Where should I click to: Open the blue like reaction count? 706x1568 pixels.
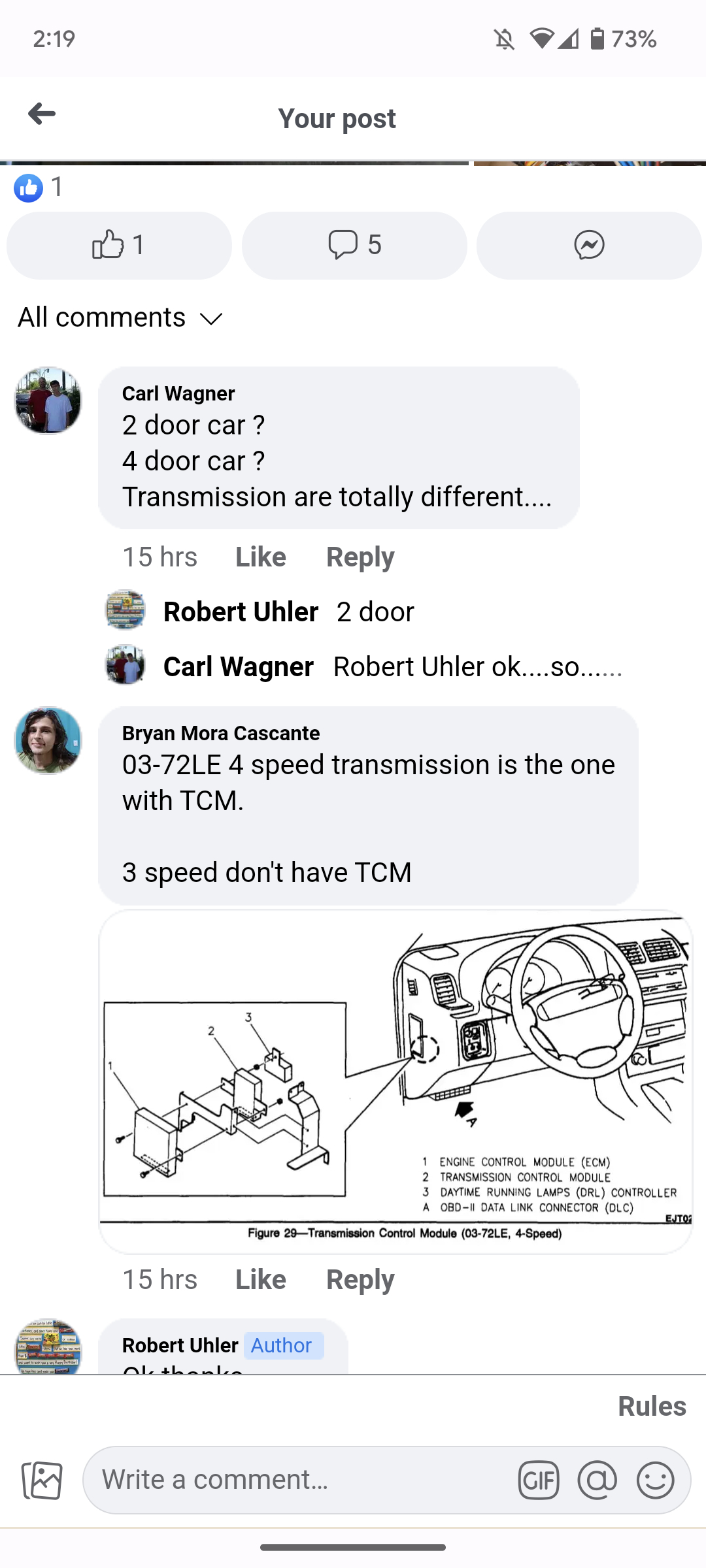[x=38, y=188]
